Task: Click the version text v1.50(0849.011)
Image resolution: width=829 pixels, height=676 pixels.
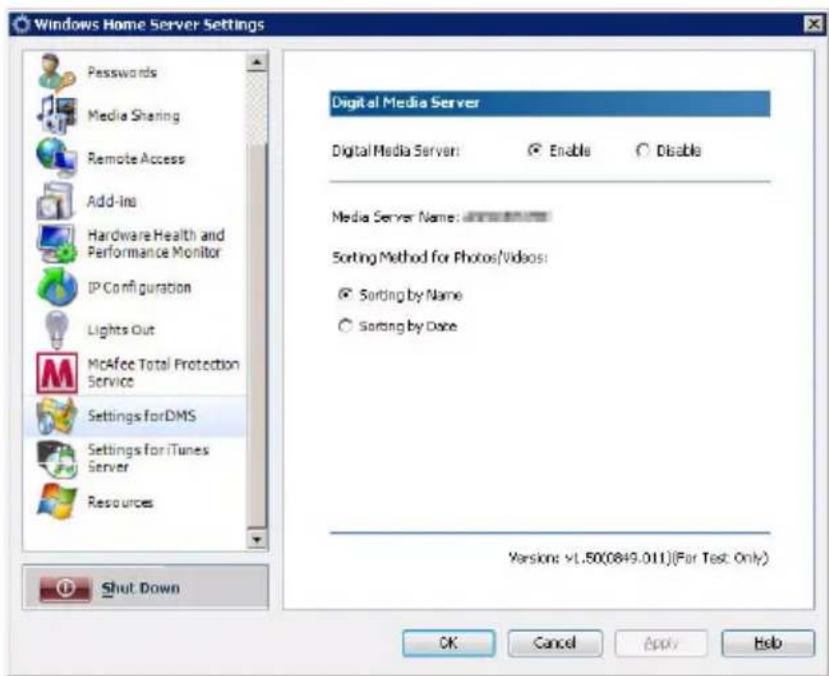Action: pyautogui.click(x=618, y=558)
